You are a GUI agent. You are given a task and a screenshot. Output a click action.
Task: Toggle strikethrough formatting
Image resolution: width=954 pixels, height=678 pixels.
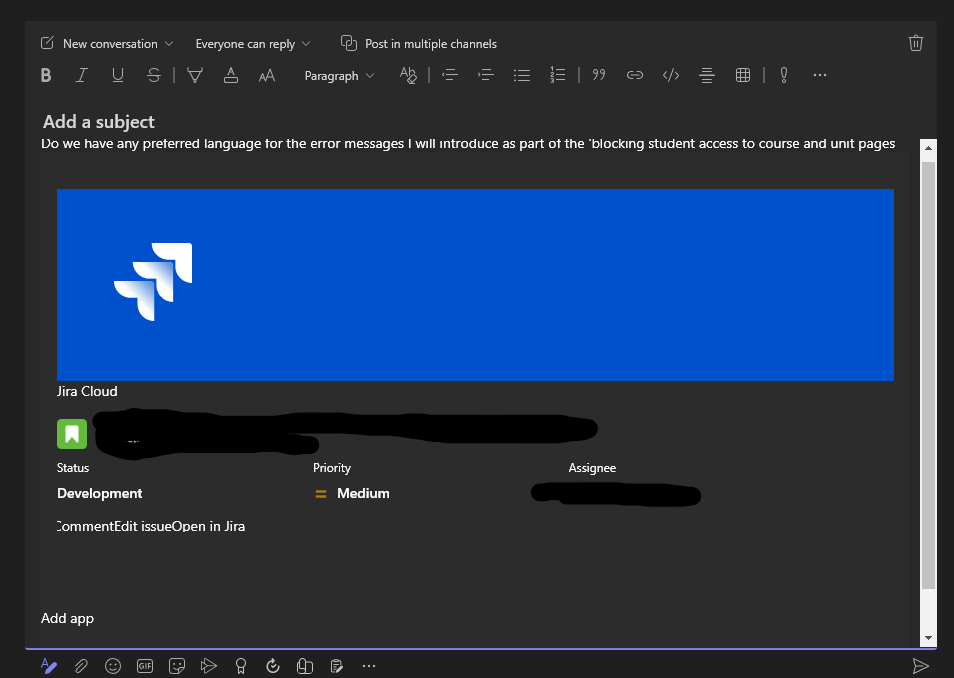click(x=152, y=75)
